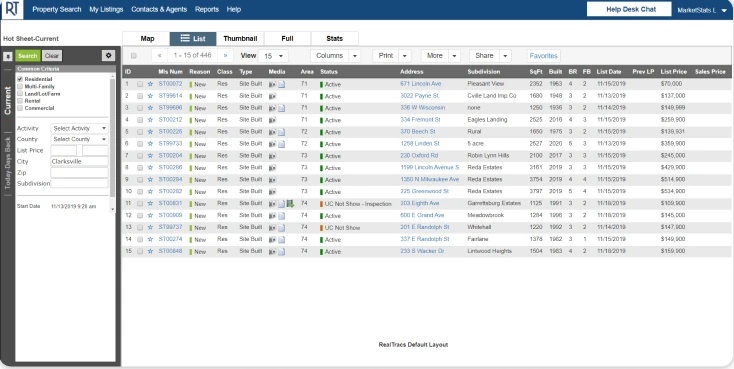The image size is (734, 369).
Task: Switch to the Stats tab
Action: tap(335, 39)
